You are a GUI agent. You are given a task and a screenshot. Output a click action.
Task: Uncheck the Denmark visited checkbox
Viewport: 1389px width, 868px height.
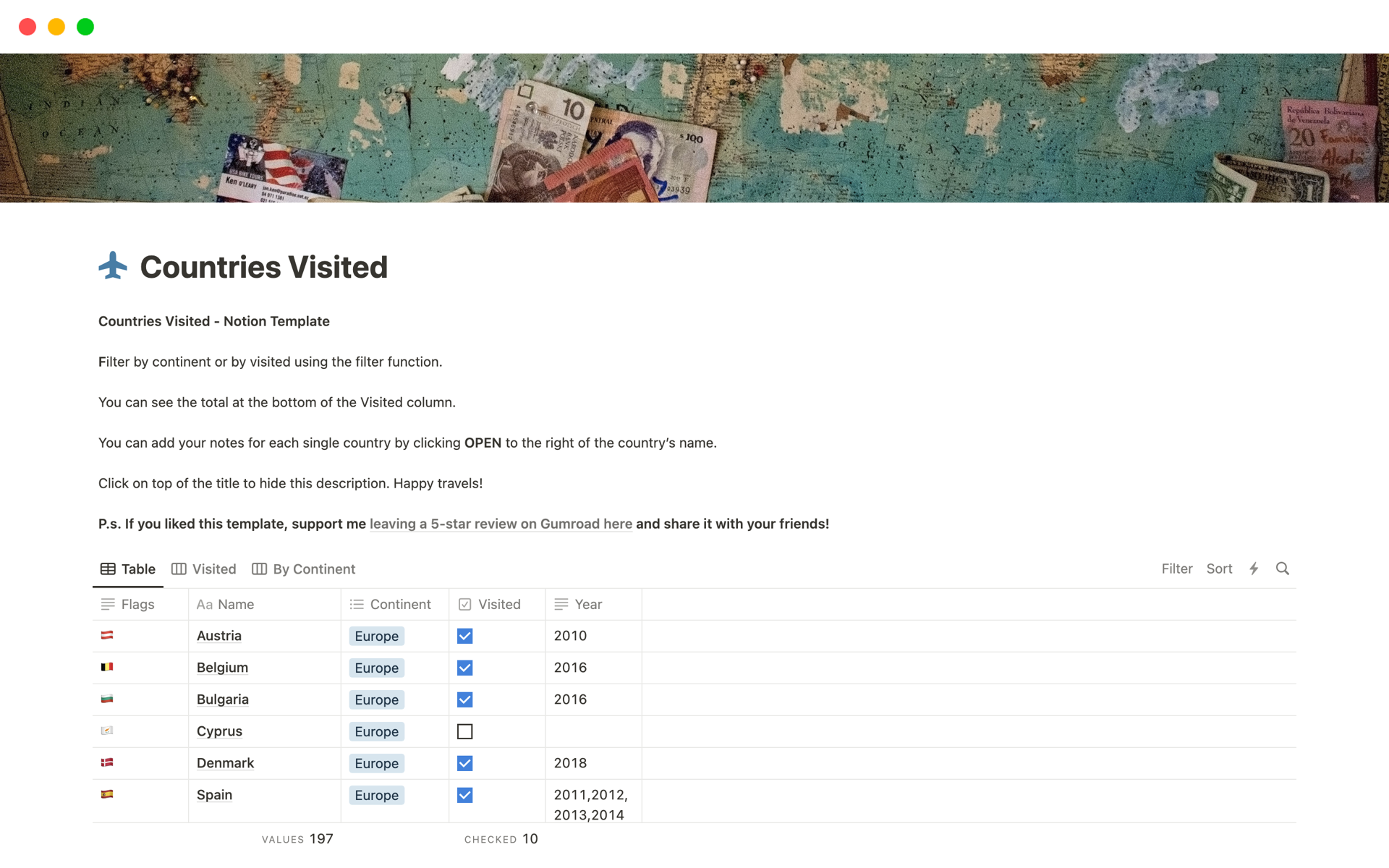click(464, 763)
